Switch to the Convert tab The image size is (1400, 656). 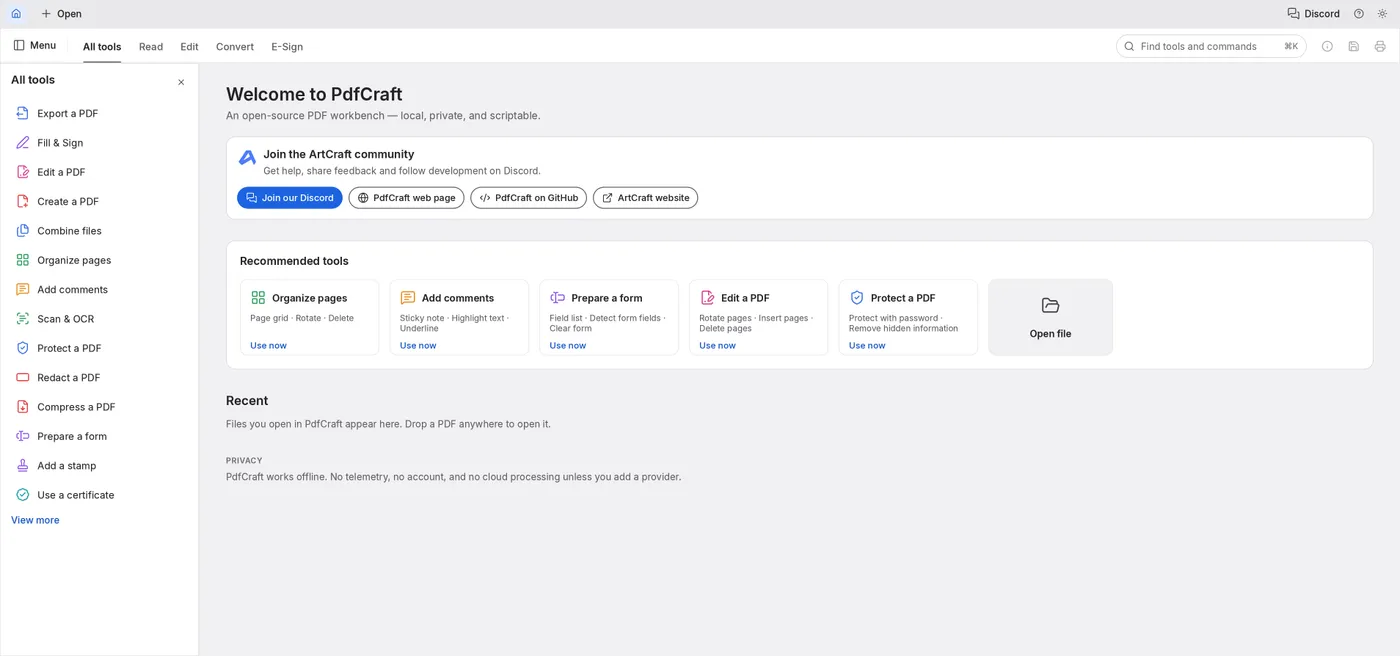click(235, 47)
